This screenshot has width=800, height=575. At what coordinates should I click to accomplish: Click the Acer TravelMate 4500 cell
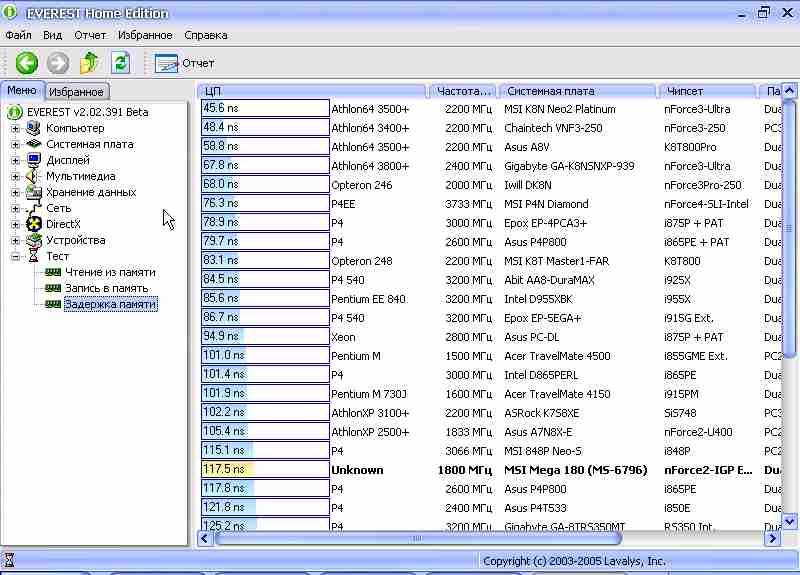(557, 356)
